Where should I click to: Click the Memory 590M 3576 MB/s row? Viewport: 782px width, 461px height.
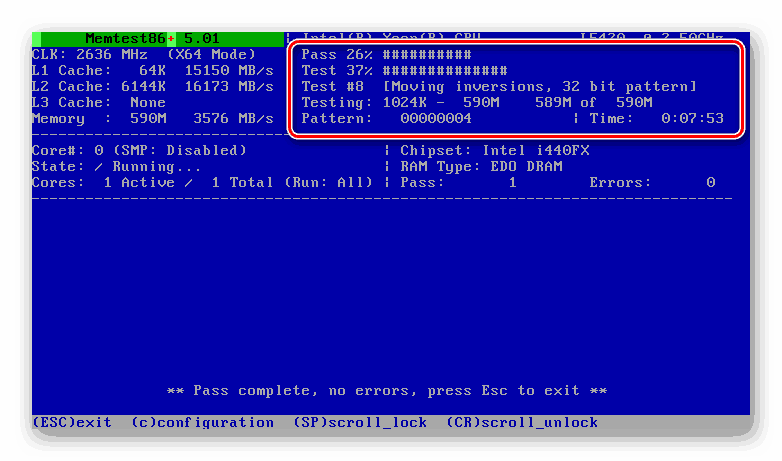coord(153,119)
